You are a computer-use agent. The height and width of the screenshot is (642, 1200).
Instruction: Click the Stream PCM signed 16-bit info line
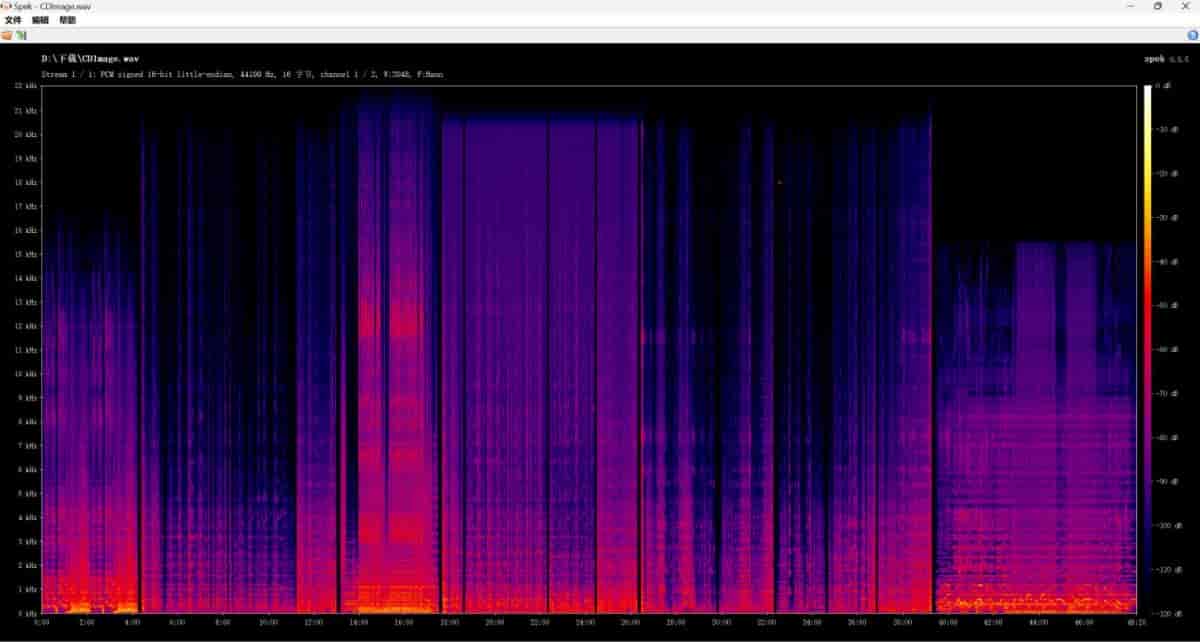point(242,74)
